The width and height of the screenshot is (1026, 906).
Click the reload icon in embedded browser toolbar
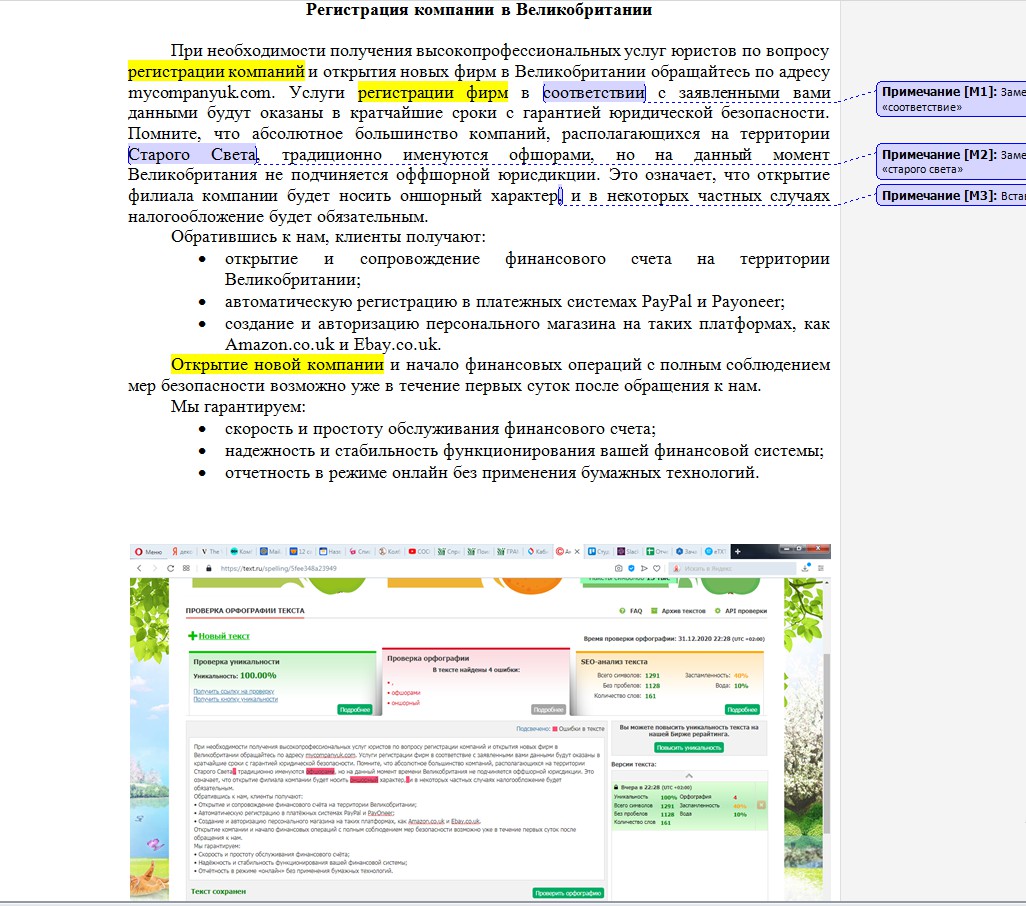pos(170,568)
